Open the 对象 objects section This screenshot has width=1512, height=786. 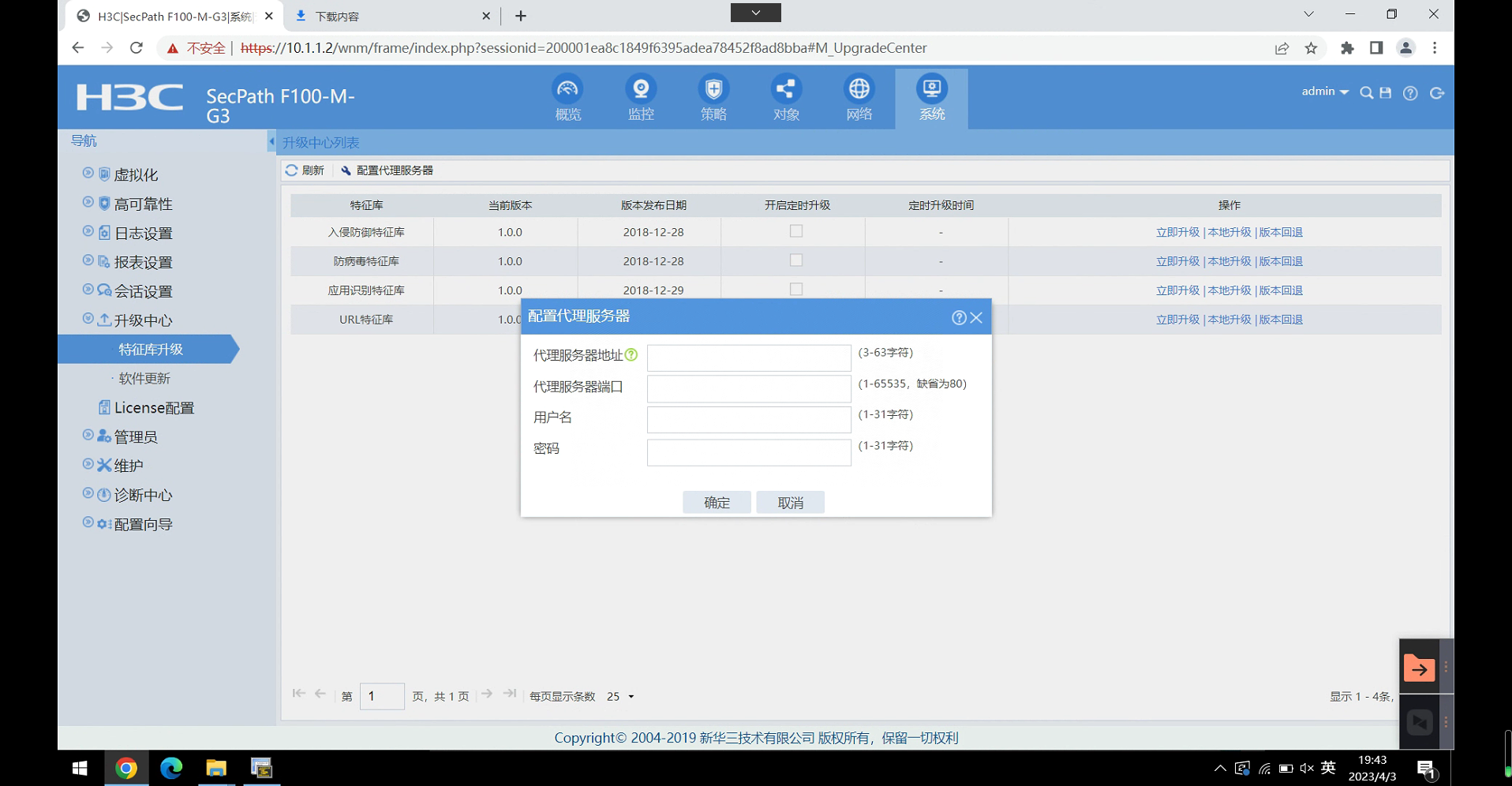(786, 98)
